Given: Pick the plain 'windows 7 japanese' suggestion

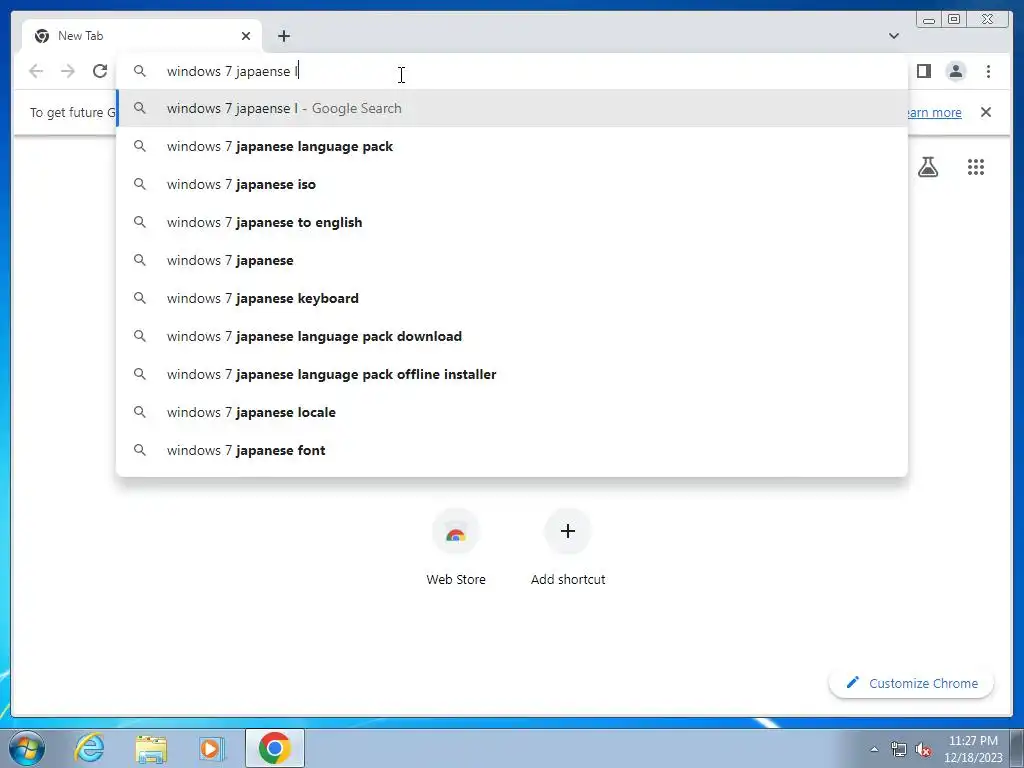Looking at the screenshot, I should [512, 260].
